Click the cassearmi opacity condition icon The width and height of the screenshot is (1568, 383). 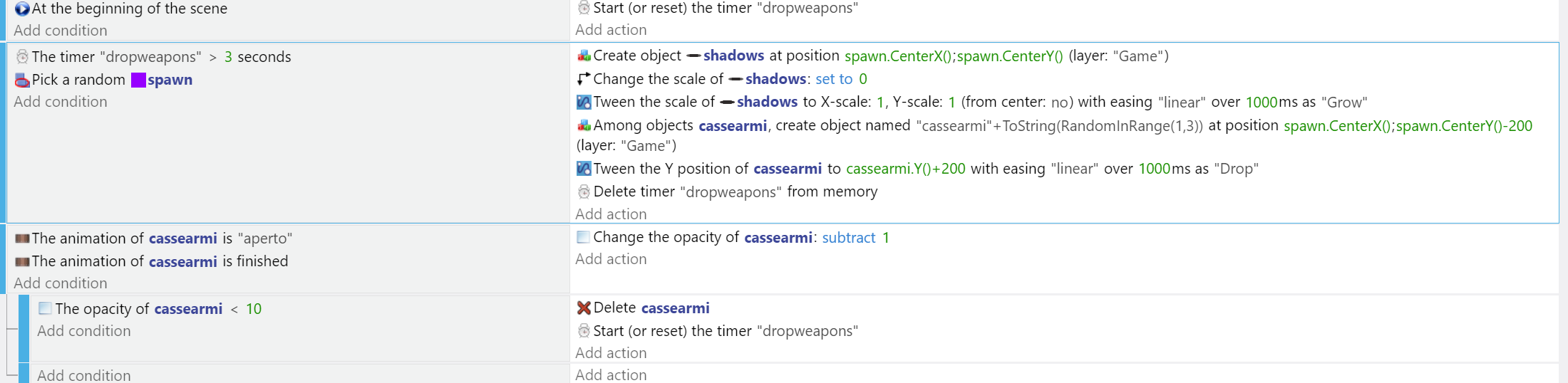(45, 308)
